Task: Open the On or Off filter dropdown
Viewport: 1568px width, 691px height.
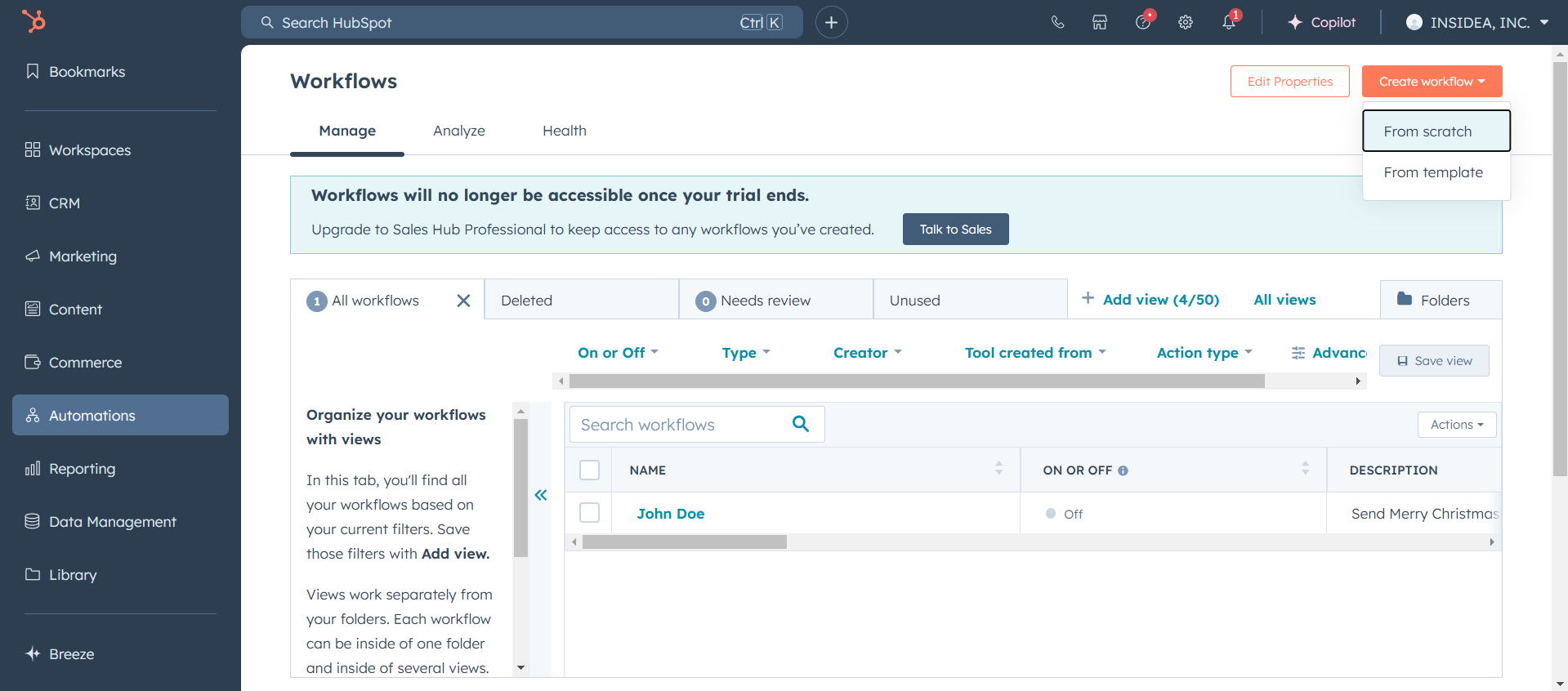Action: click(618, 353)
